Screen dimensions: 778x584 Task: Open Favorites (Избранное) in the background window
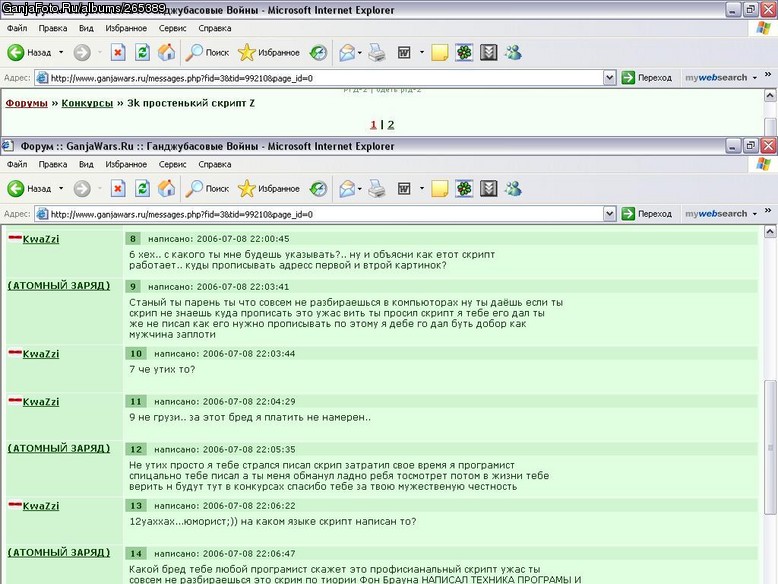[x=268, y=52]
